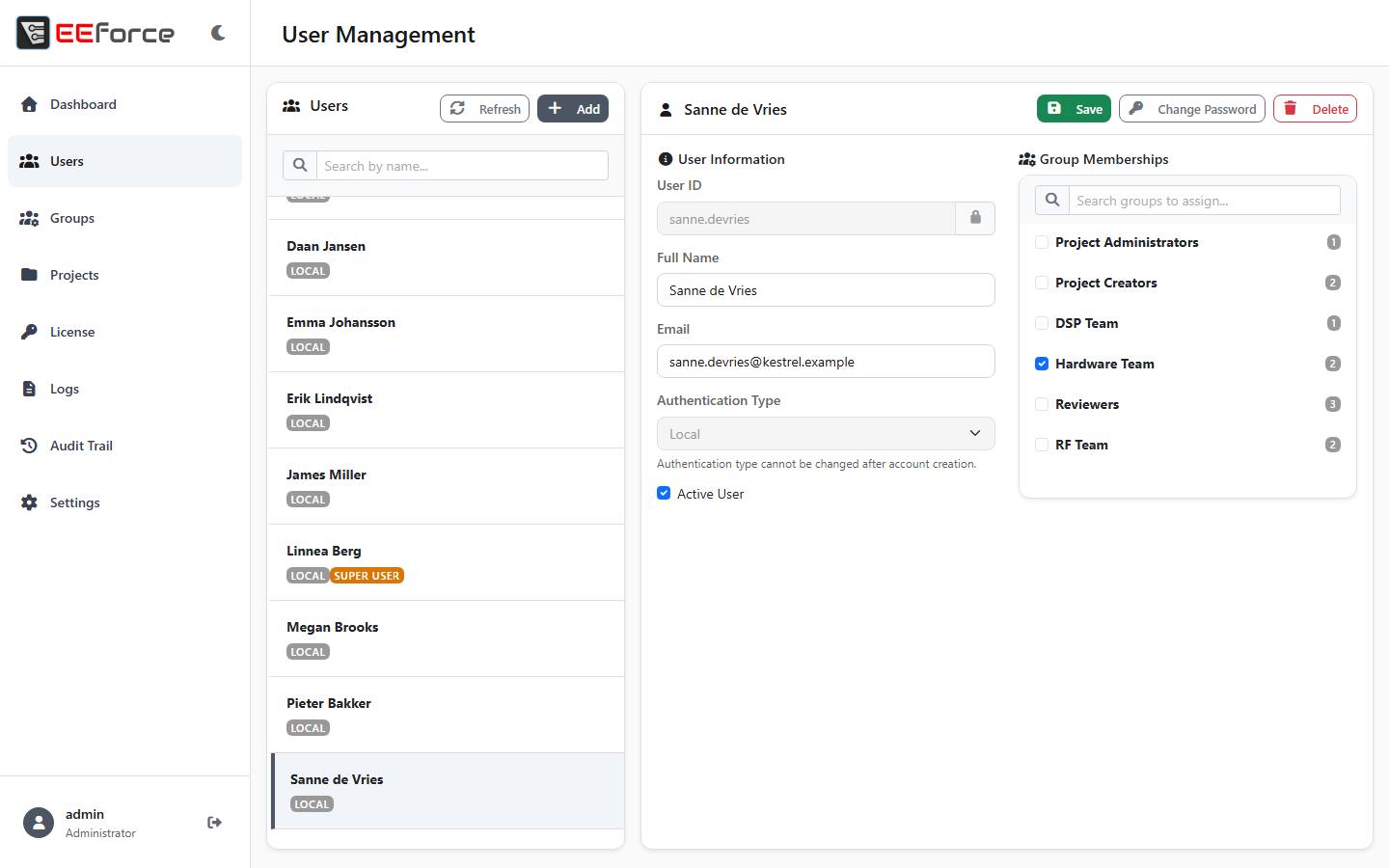Click the Search groups to assign field
This screenshot has width=1389, height=868.
point(1205,201)
